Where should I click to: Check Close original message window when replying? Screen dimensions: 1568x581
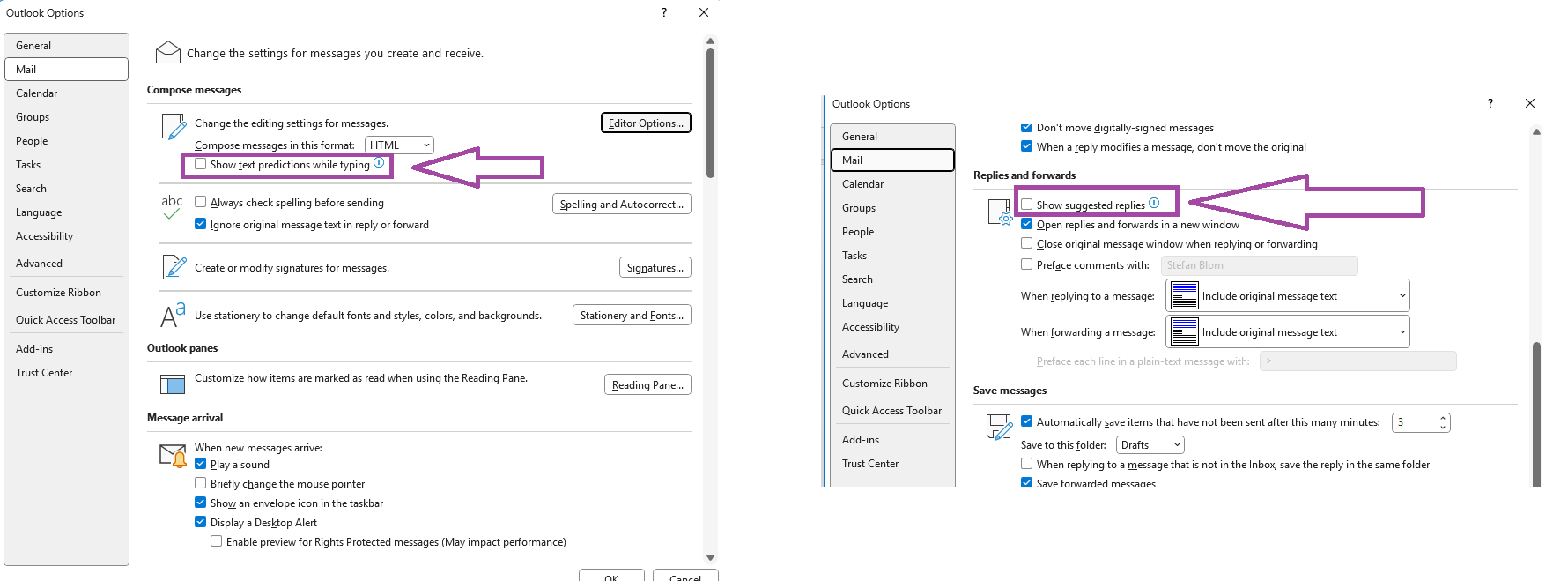[x=1027, y=243]
